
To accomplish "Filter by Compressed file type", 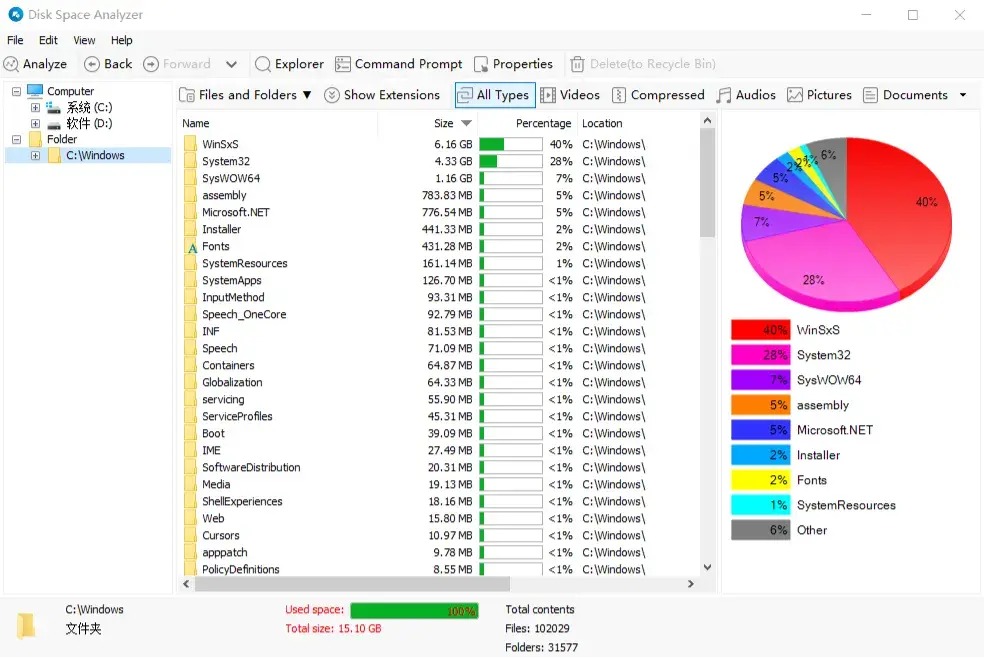I will pyautogui.click(x=658, y=95).
